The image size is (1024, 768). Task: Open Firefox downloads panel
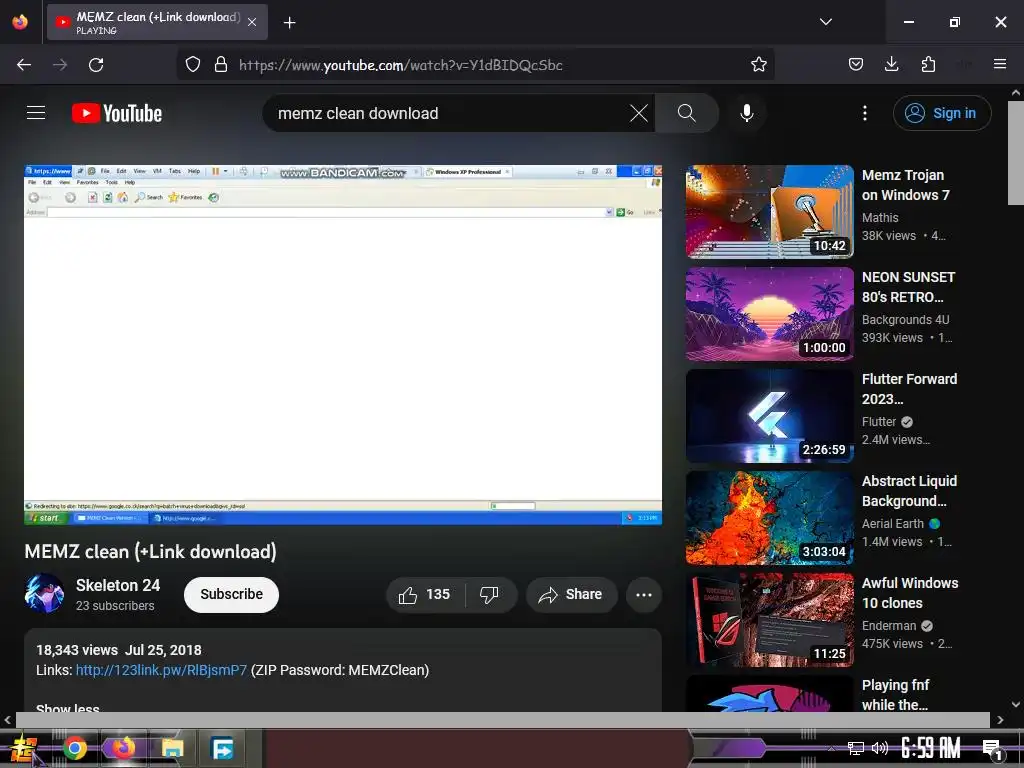[x=891, y=65]
